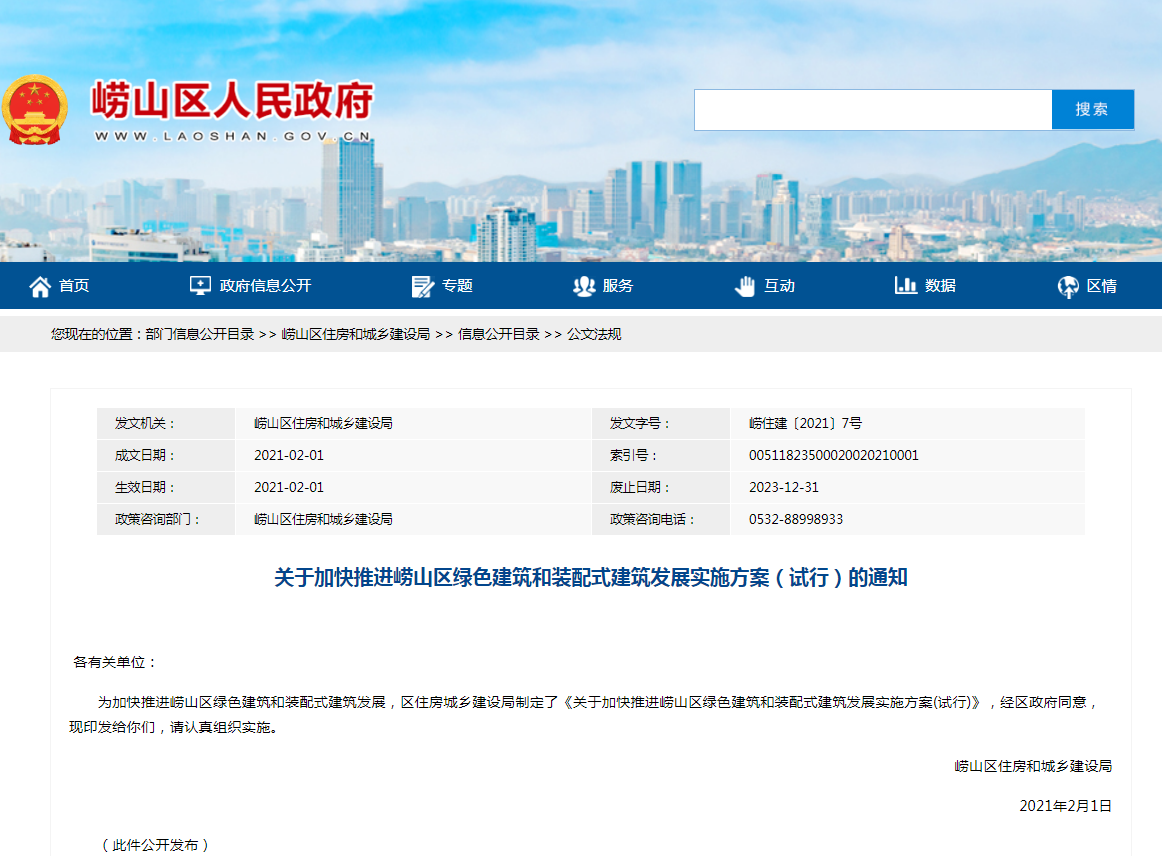Click the 您现在的位置 breadcrumb label

coord(96,334)
